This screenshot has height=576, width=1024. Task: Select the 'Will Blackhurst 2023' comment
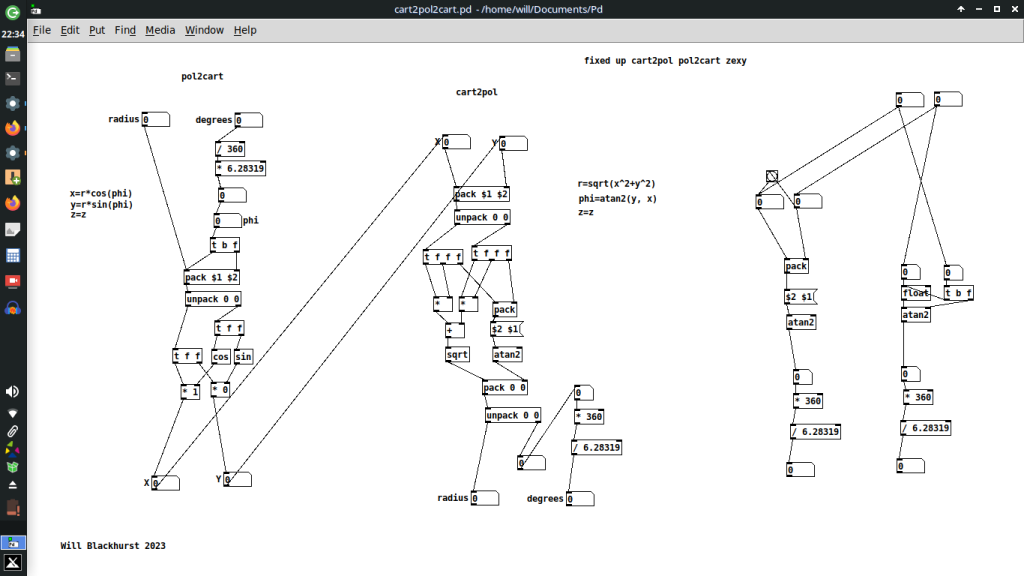[x=113, y=546]
